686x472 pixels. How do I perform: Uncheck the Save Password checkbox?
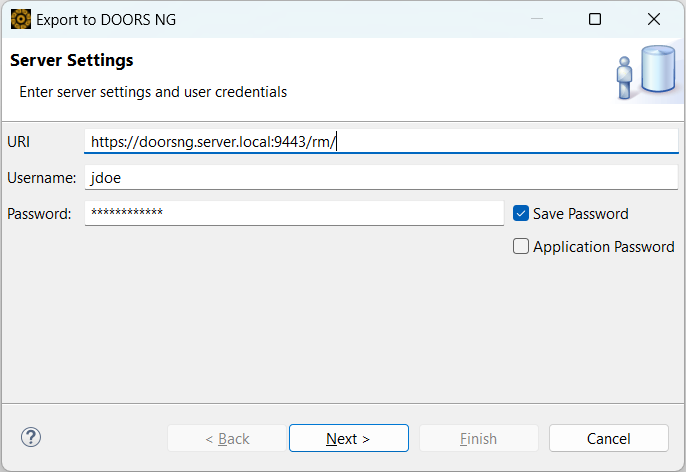pyautogui.click(x=521, y=213)
